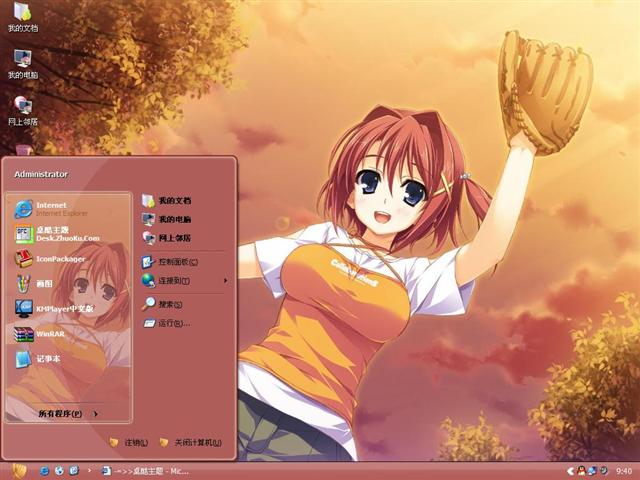
Task: Expand 所有程序(P) all programs list
Action: tap(69, 414)
